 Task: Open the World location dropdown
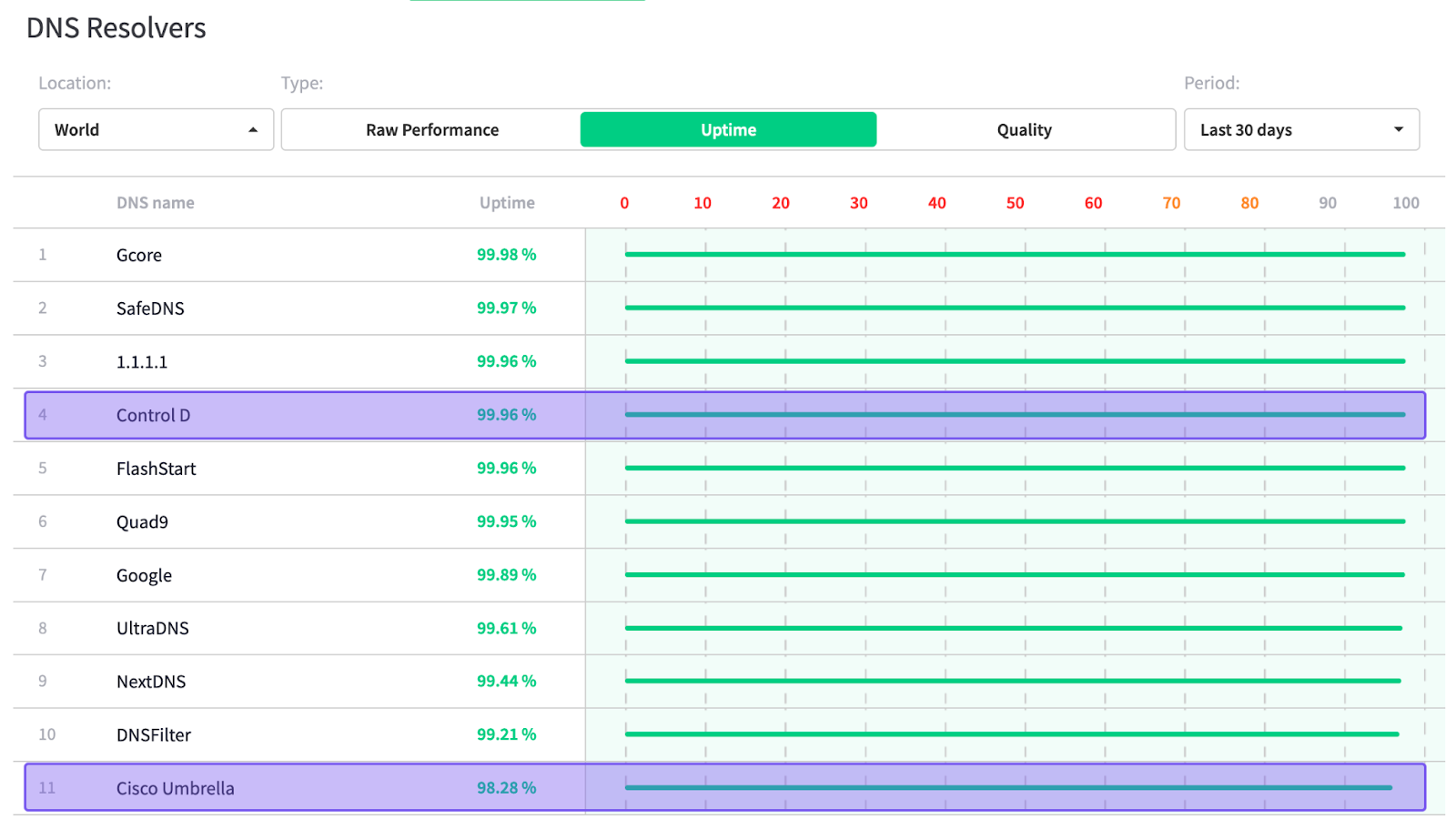pyautogui.click(x=155, y=130)
